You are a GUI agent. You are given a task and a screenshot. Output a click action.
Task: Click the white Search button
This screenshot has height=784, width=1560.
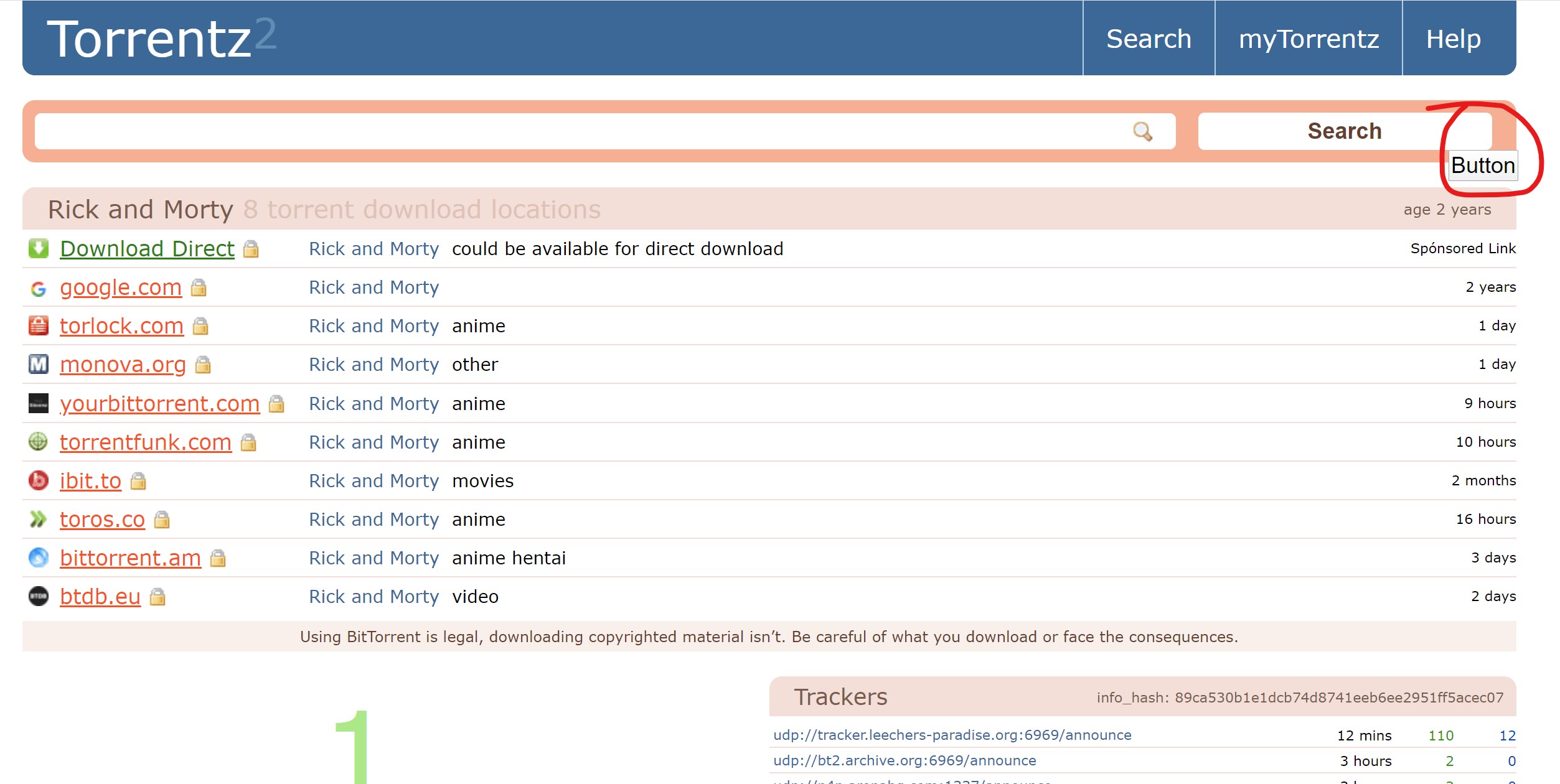click(x=1345, y=131)
